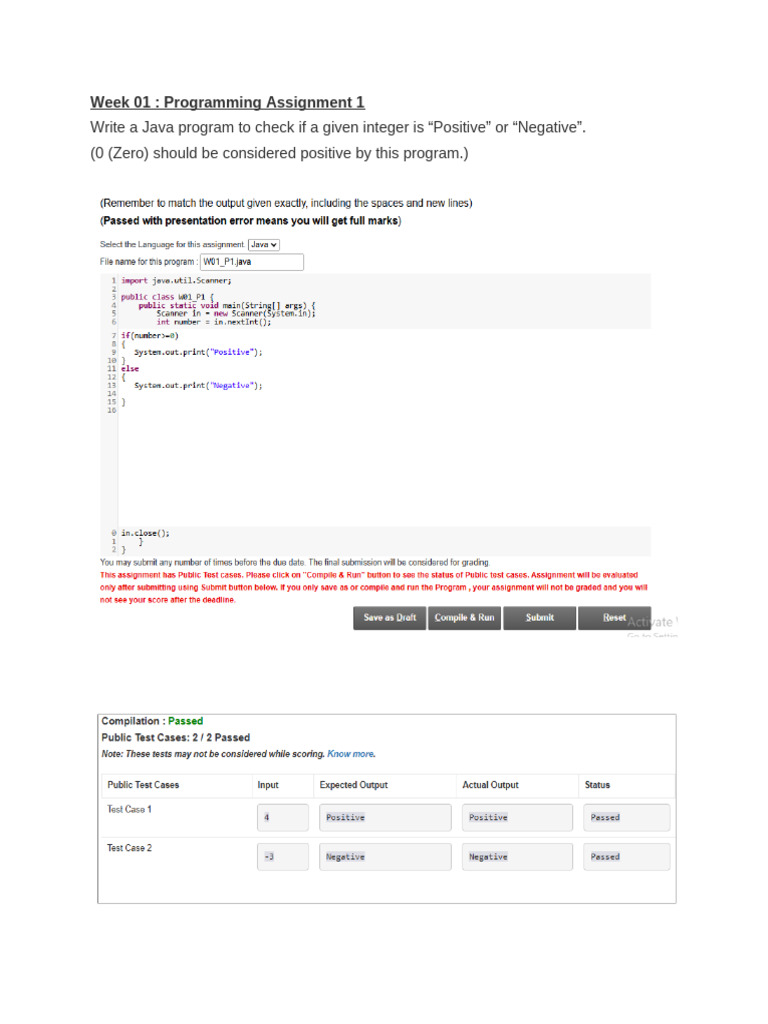Viewport: 768px width, 1024px height.
Task: Click the Expected Output column header
Action: pos(353,785)
